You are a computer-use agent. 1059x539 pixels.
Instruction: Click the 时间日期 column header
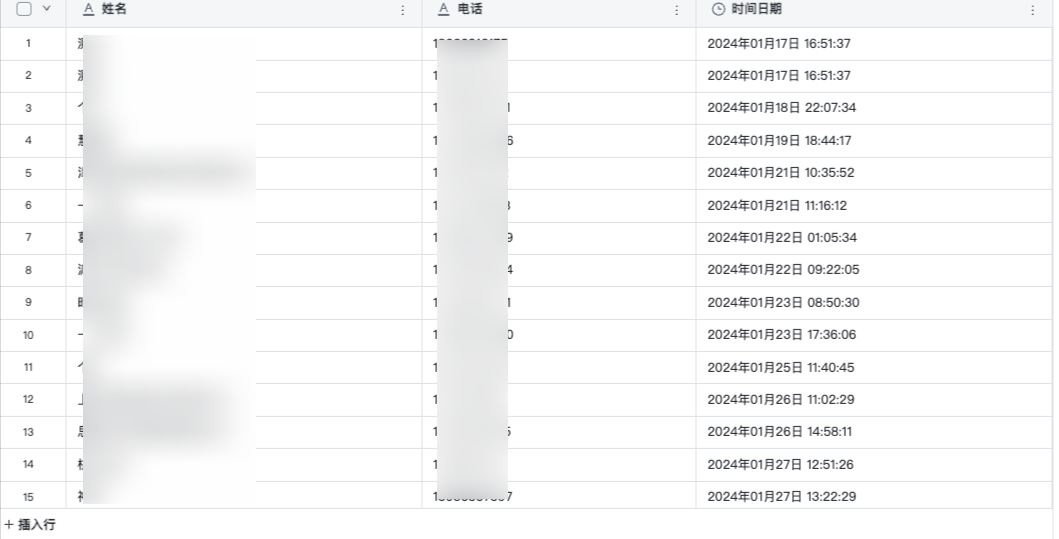pos(874,10)
